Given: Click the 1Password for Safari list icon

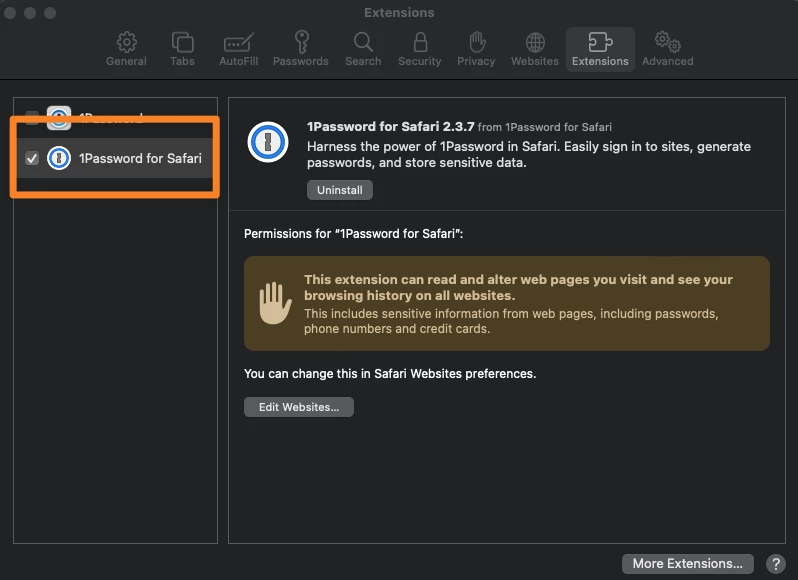Looking at the screenshot, I should pyautogui.click(x=59, y=158).
